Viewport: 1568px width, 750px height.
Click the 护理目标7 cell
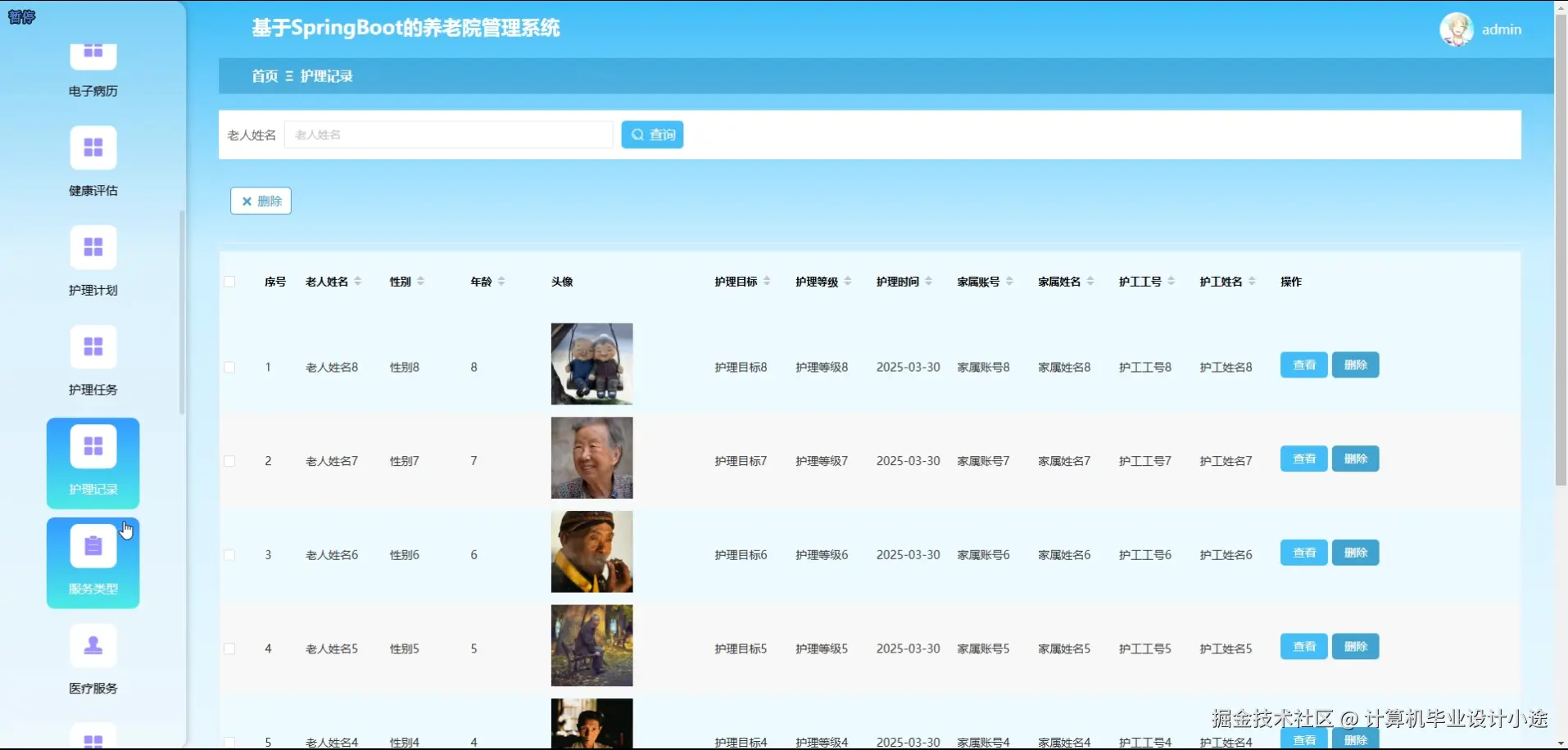pos(741,461)
